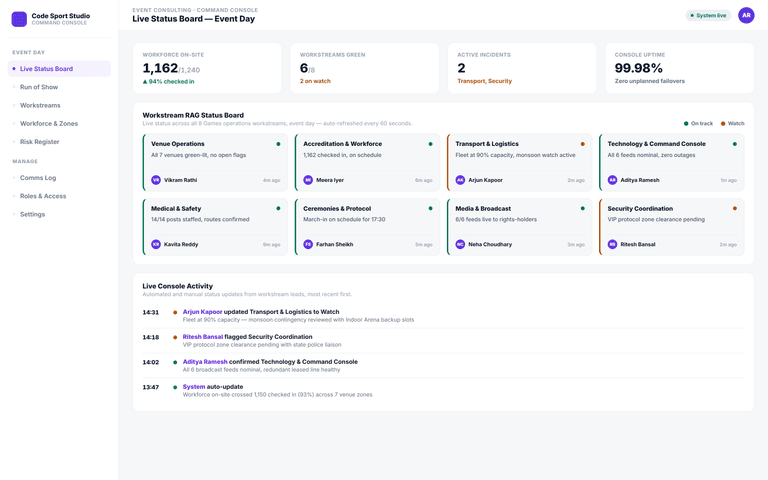Open Venue Operations workstream card
768x480 pixels.
tap(215, 162)
